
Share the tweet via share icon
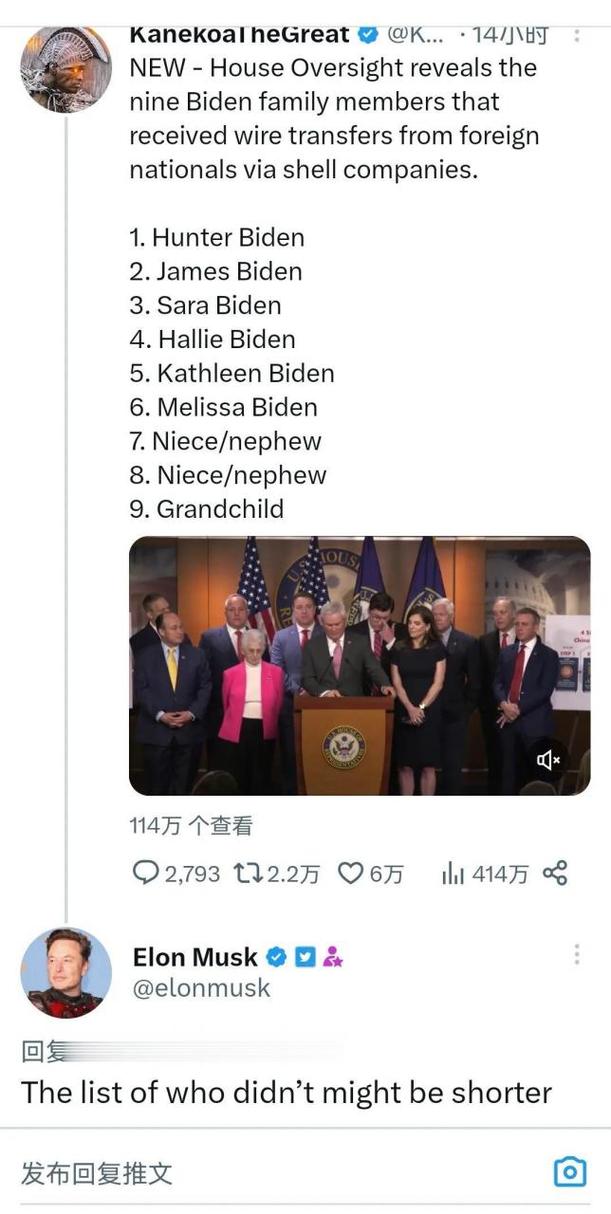[x=555, y=873]
